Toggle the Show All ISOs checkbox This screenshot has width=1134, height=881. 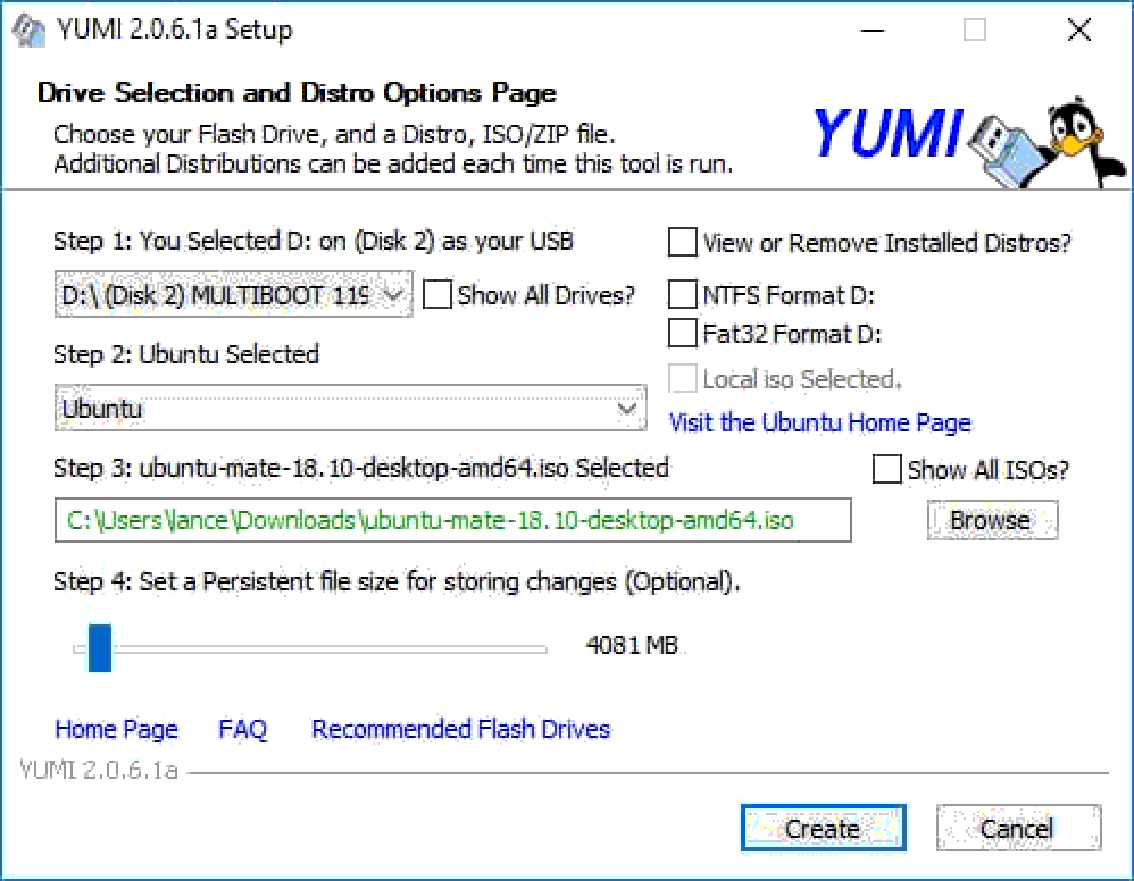887,469
